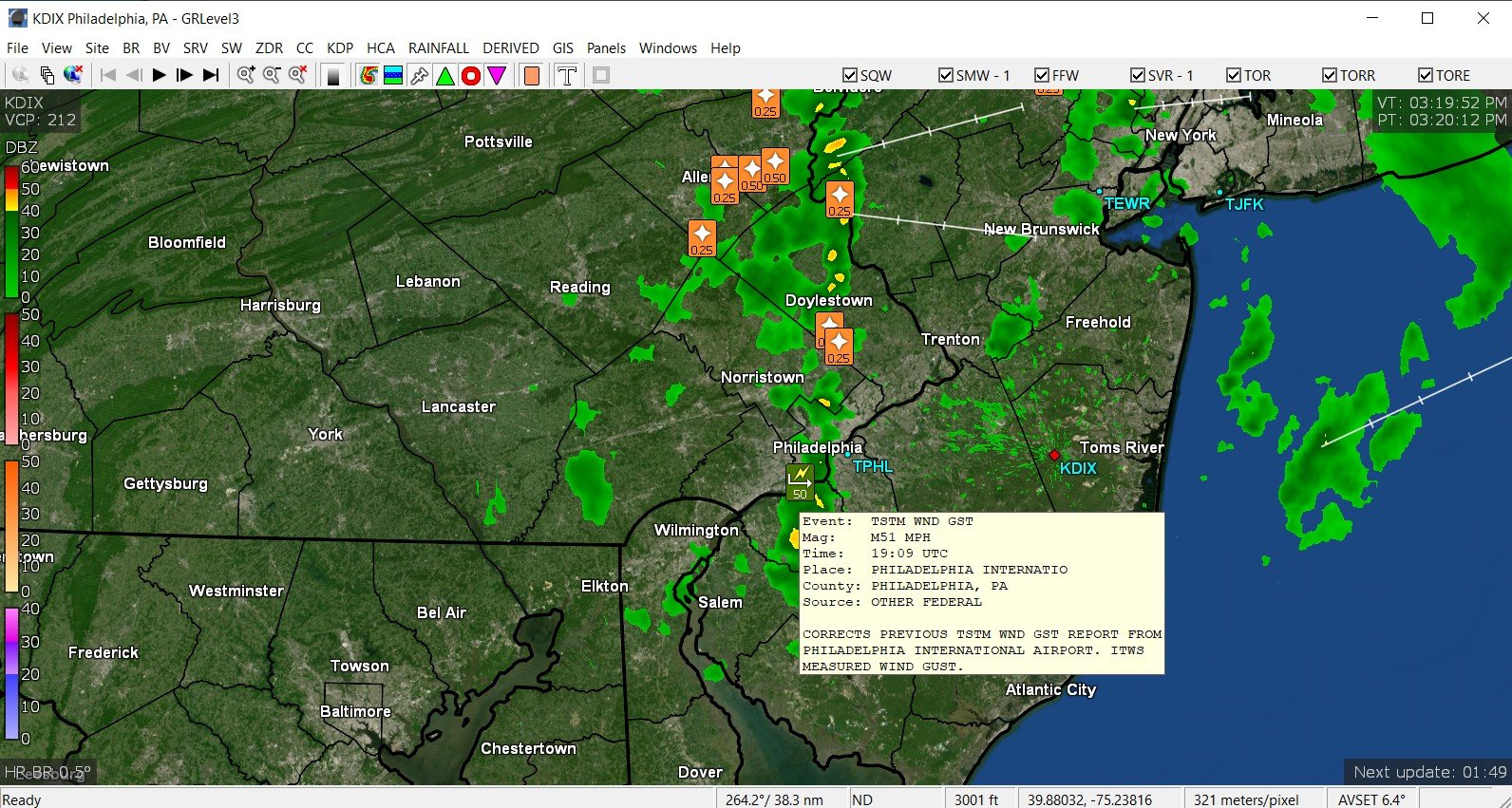Click the 321 meters/pixel status field
Viewport: 1512px width, 808px height.
pos(1246,799)
